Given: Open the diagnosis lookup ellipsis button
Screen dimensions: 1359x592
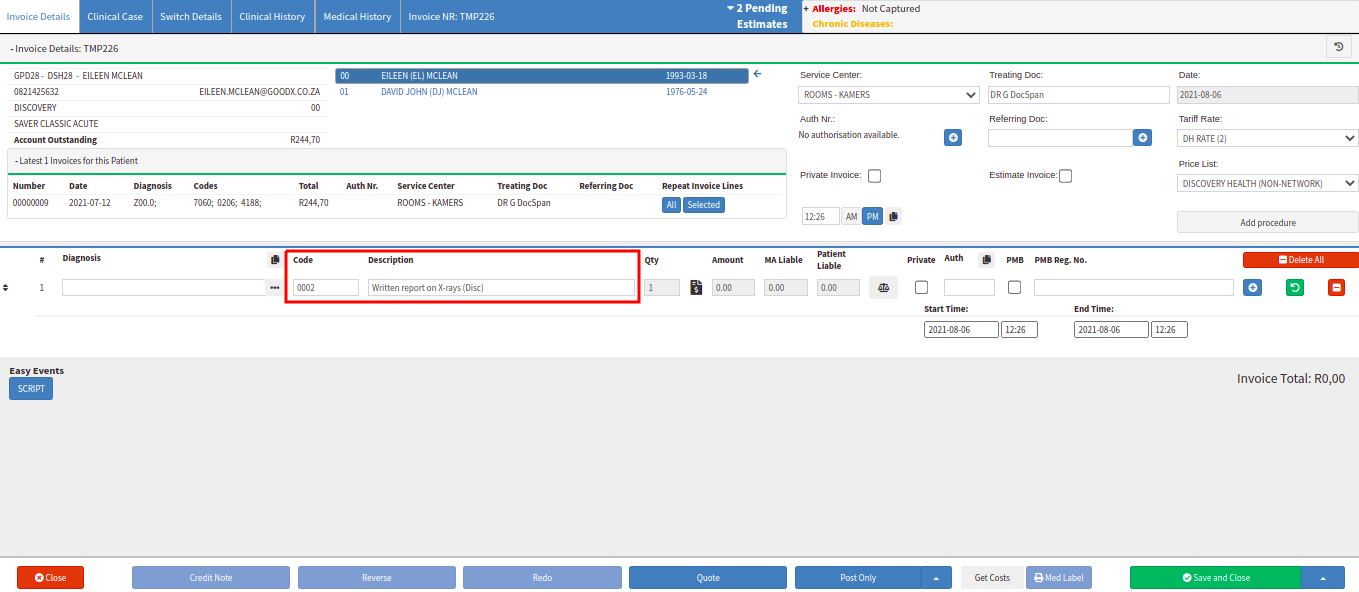Looking at the screenshot, I should 274,288.
